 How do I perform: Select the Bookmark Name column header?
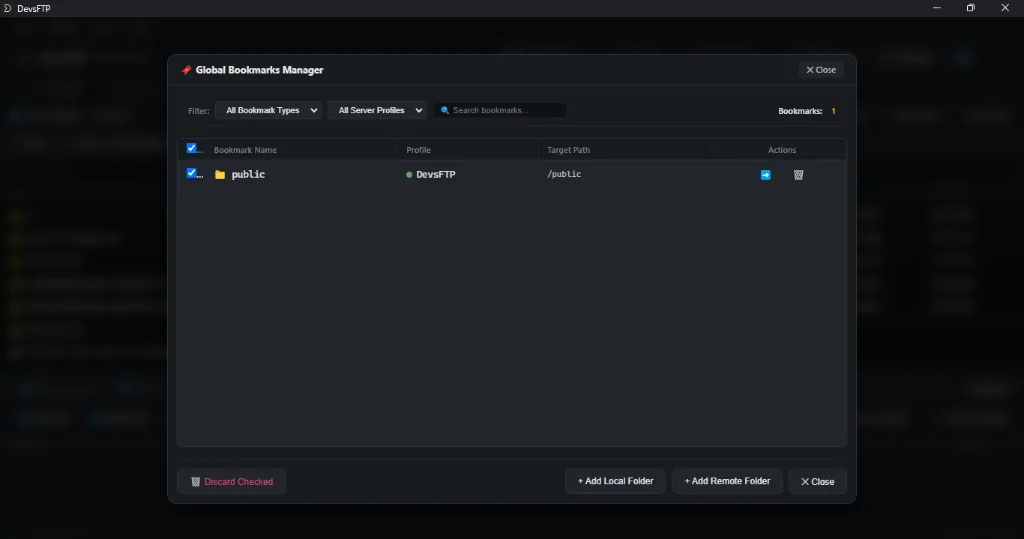[x=245, y=150]
